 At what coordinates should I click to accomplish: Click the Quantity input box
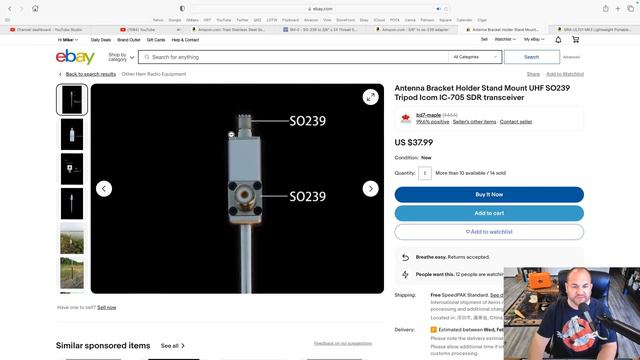425,173
